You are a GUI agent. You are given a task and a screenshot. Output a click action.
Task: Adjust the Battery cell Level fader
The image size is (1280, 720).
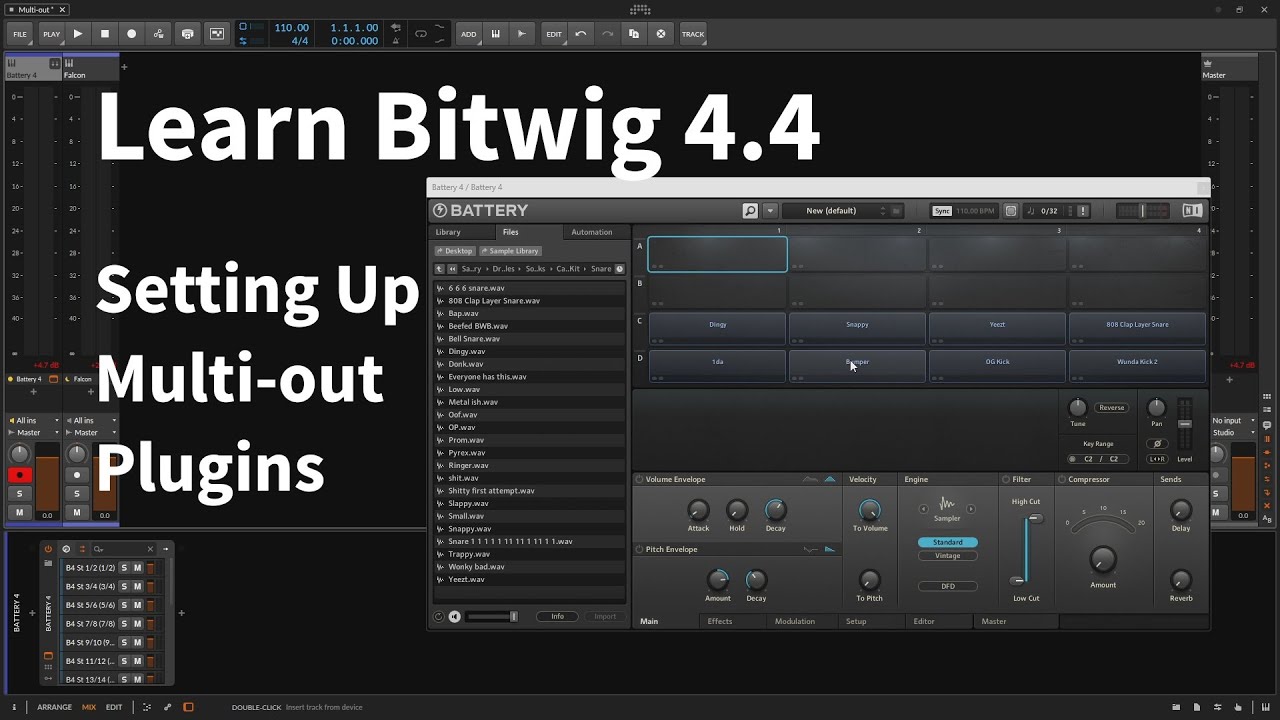(1185, 424)
